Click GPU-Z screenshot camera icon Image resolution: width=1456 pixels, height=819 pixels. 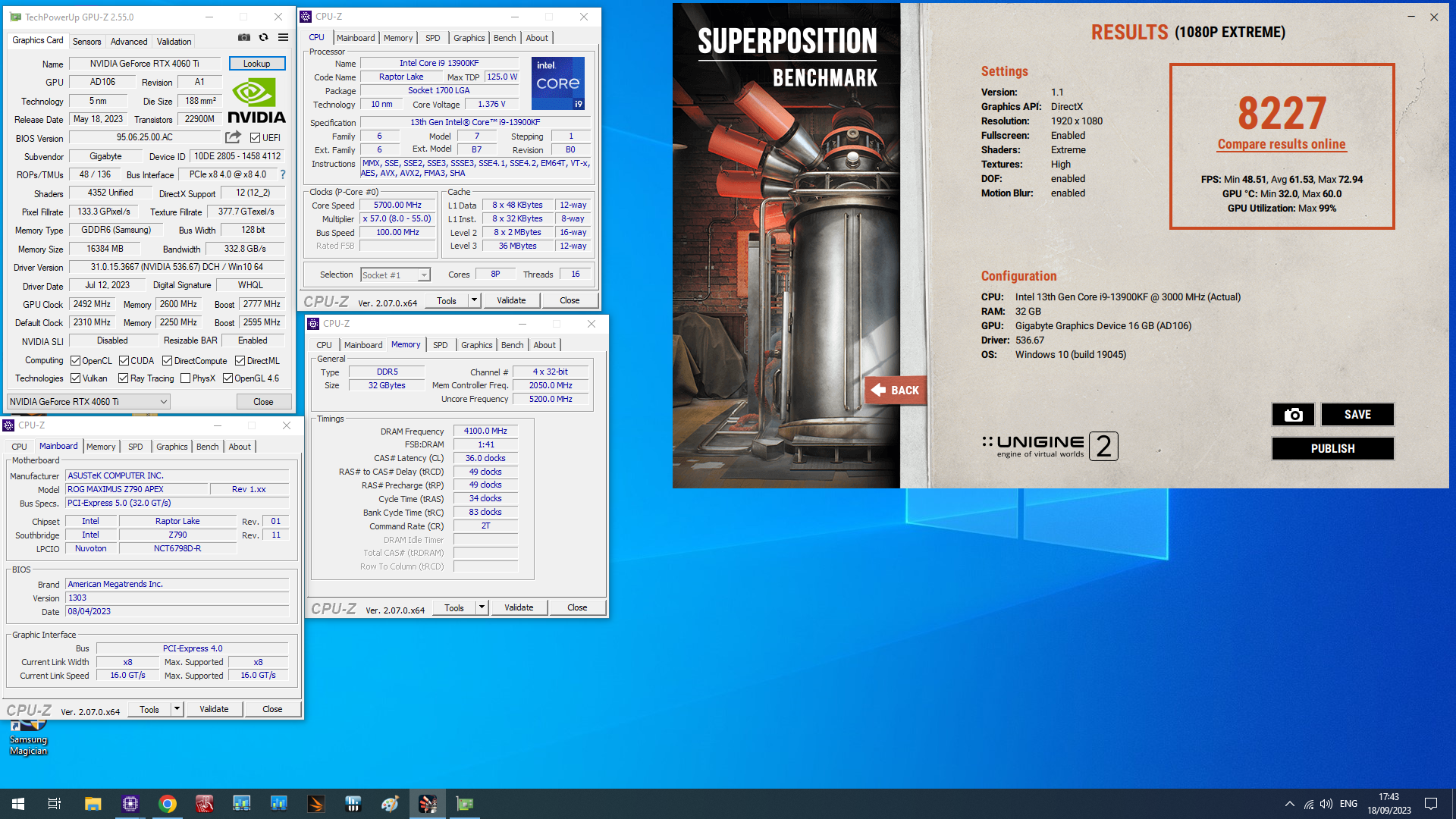(244, 37)
